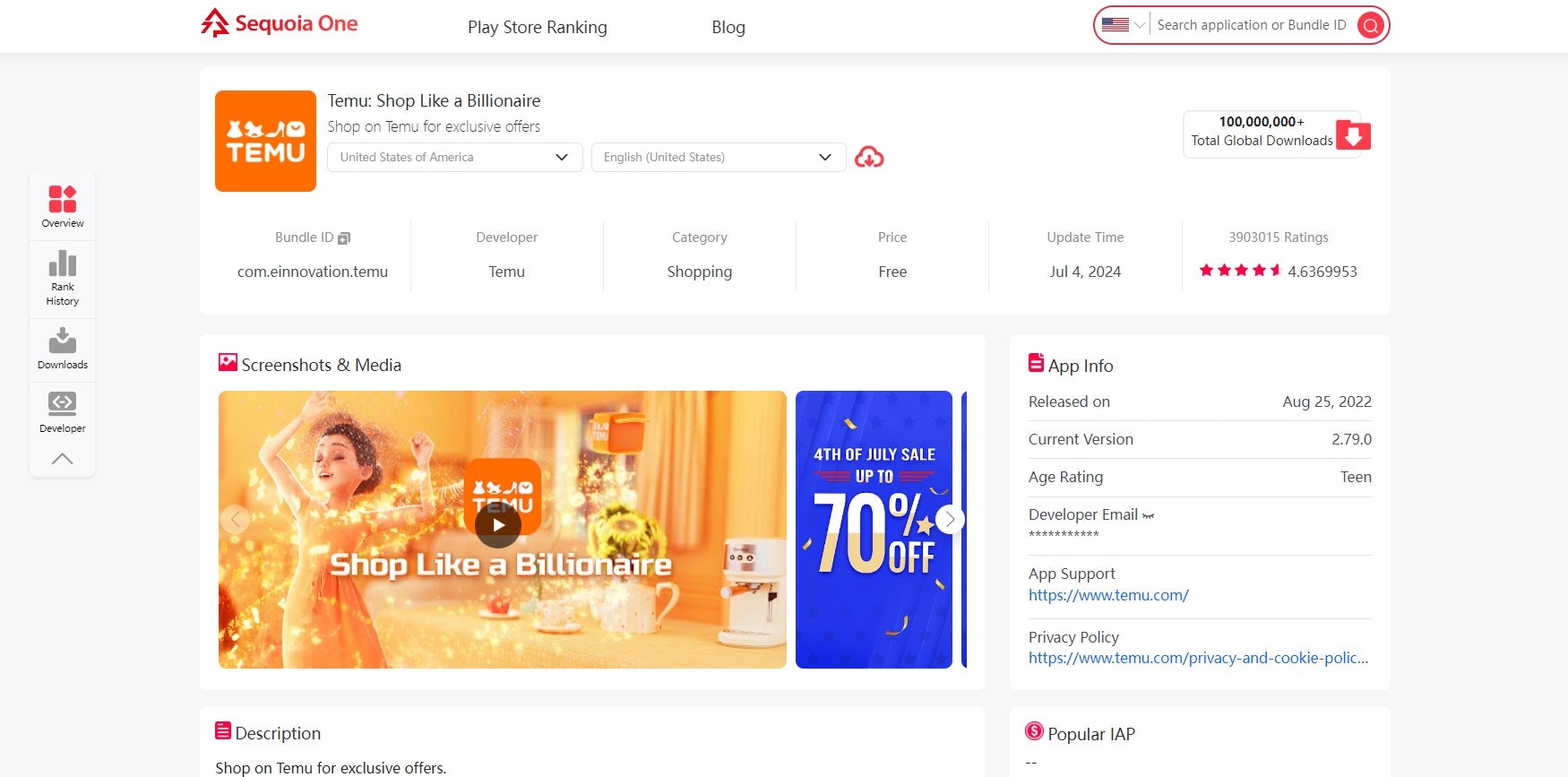1568x777 pixels.
Task: Click the red search magnifier button
Action: pyautogui.click(x=1370, y=25)
